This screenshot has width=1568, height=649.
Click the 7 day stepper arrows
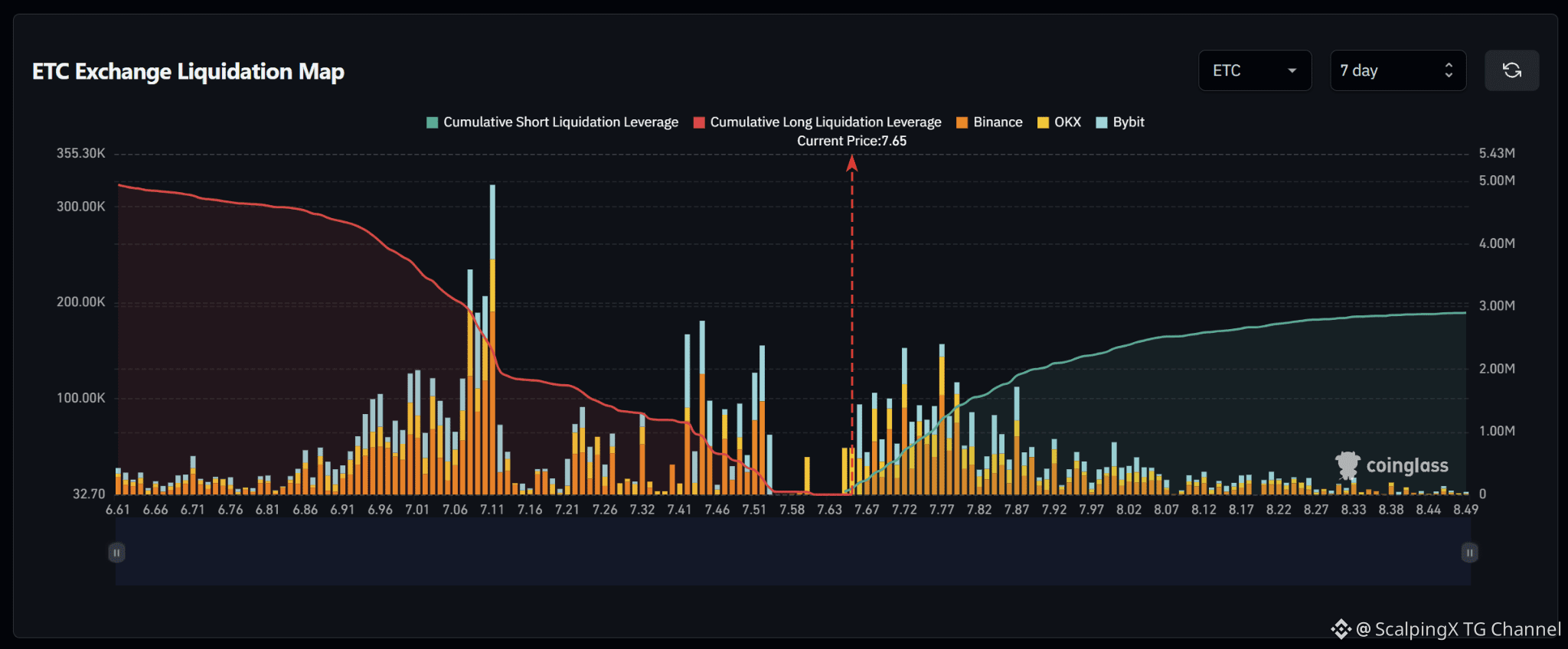(1449, 70)
